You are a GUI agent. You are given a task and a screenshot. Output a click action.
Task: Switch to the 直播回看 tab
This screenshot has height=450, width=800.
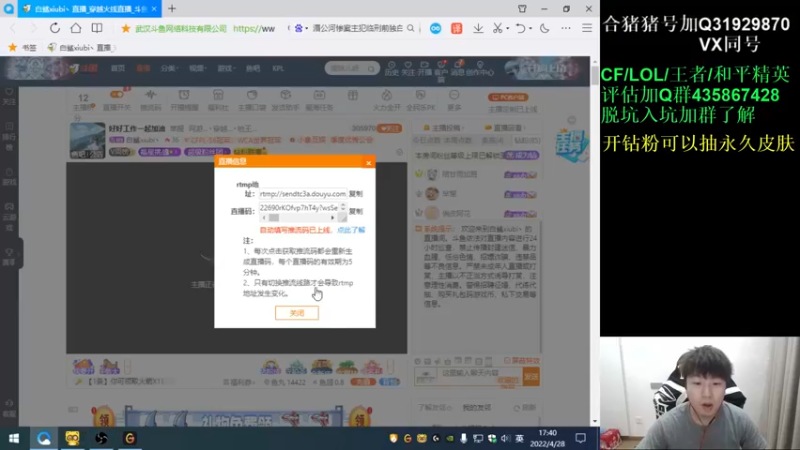pos(504,128)
